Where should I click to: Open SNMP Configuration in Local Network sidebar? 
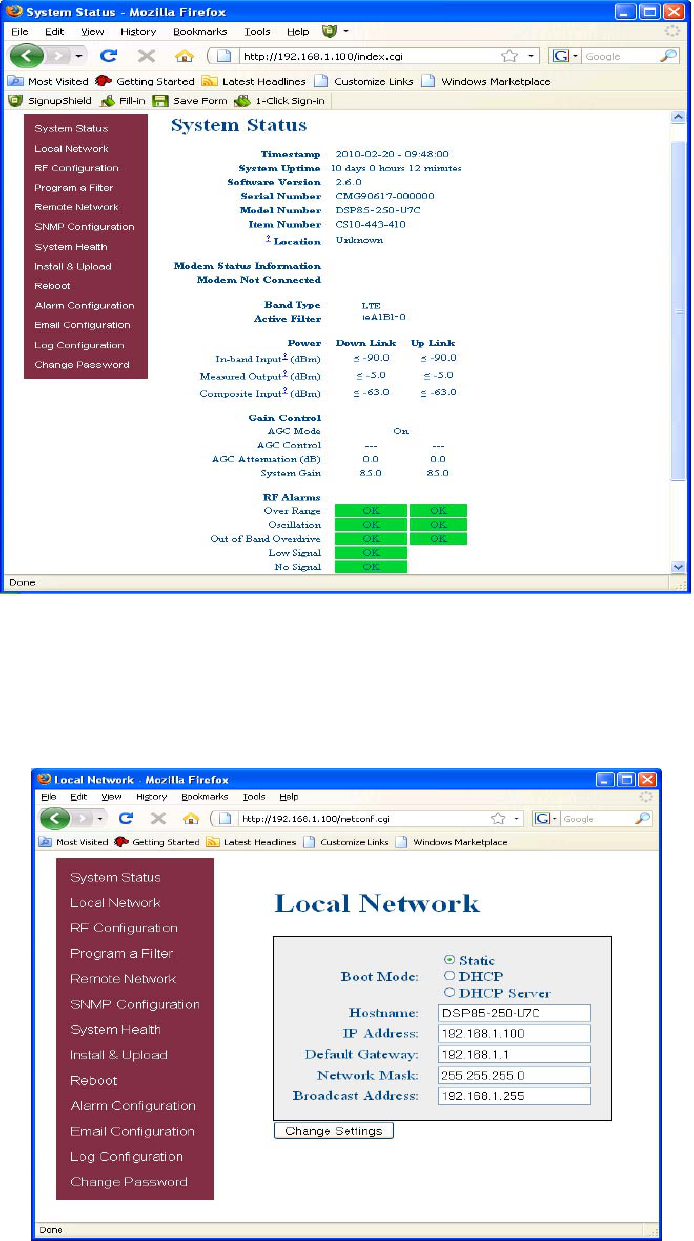click(135, 1004)
